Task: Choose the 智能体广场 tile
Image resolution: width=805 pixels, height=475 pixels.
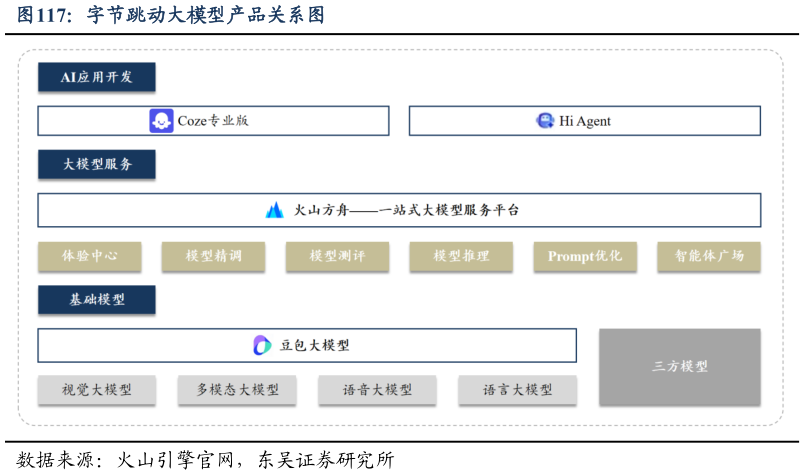Action: click(x=709, y=256)
